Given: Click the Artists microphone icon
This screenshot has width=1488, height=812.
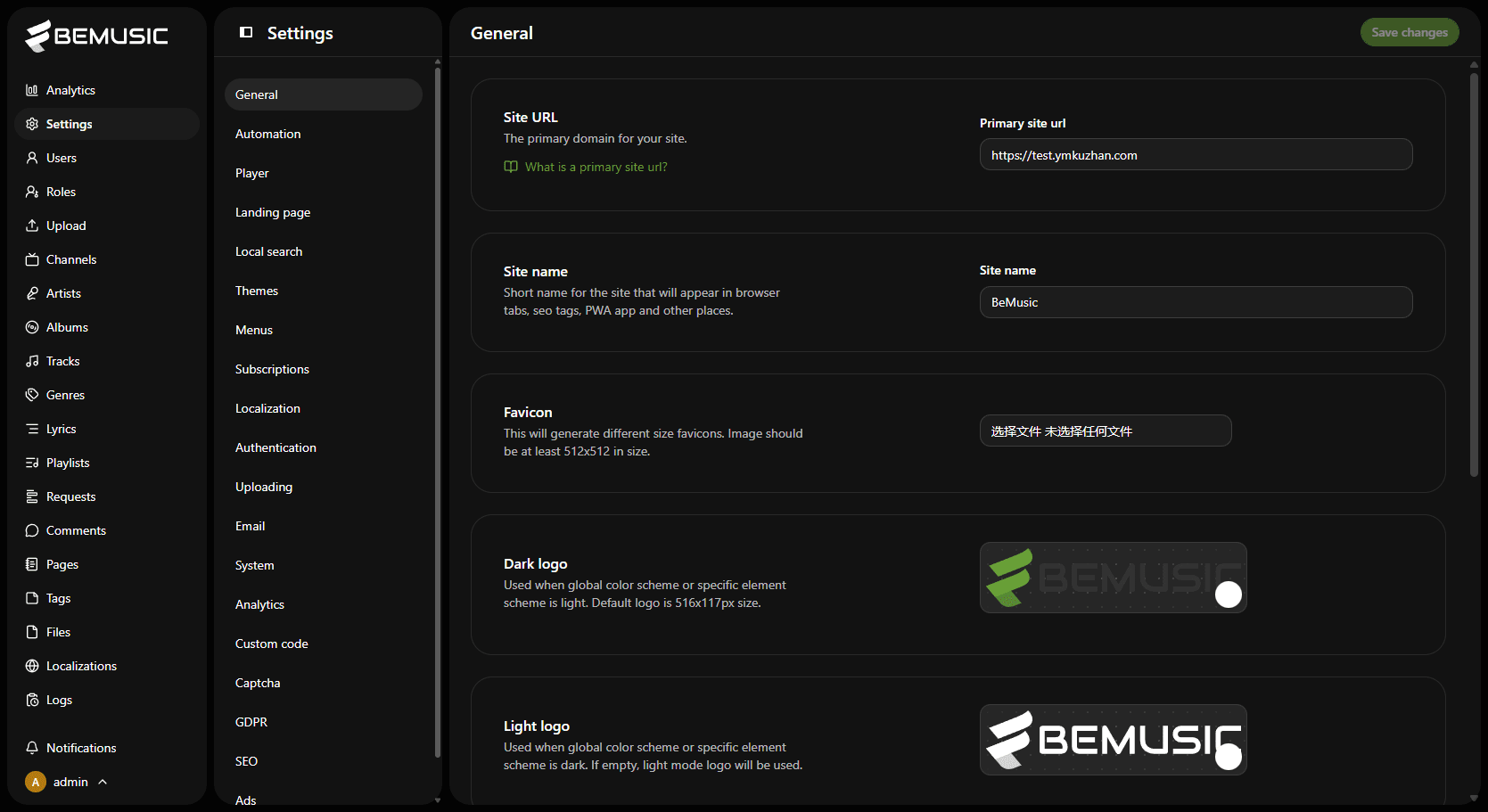Looking at the screenshot, I should coord(32,293).
